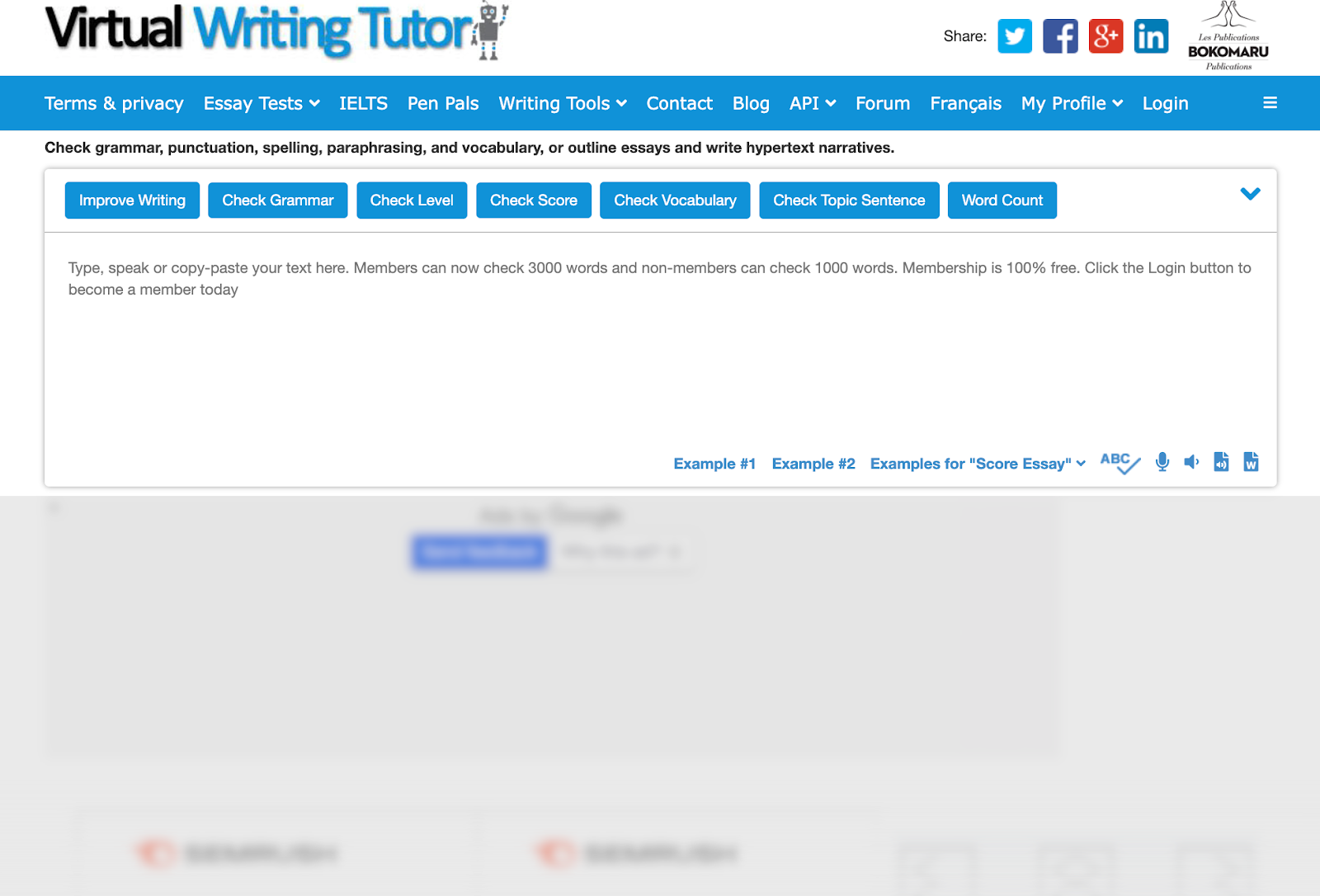The height and width of the screenshot is (896, 1320).
Task: Expand the Writing Tools dropdown
Action: click(x=563, y=103)
